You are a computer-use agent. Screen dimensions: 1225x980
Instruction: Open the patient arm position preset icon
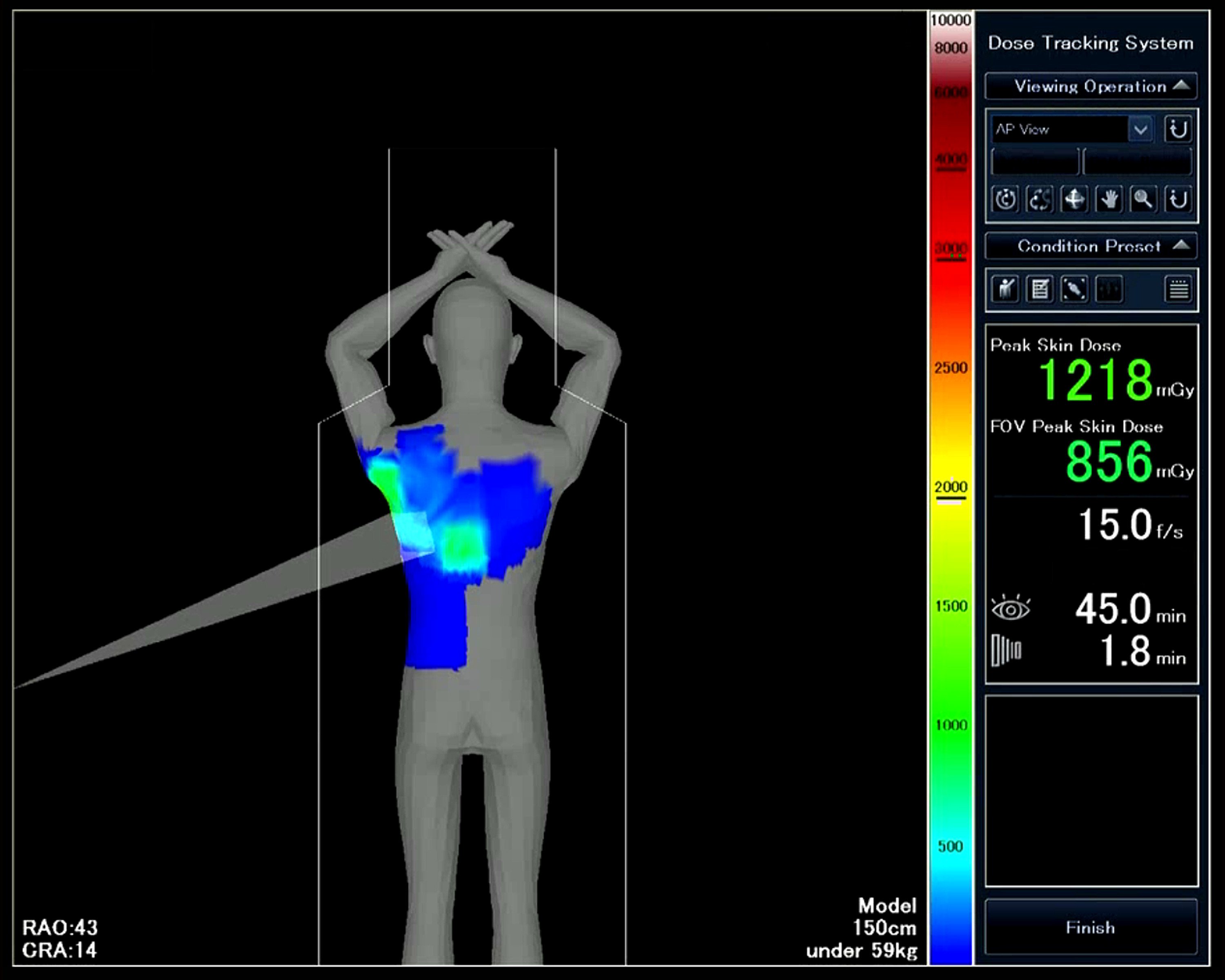pos(1006,289)
